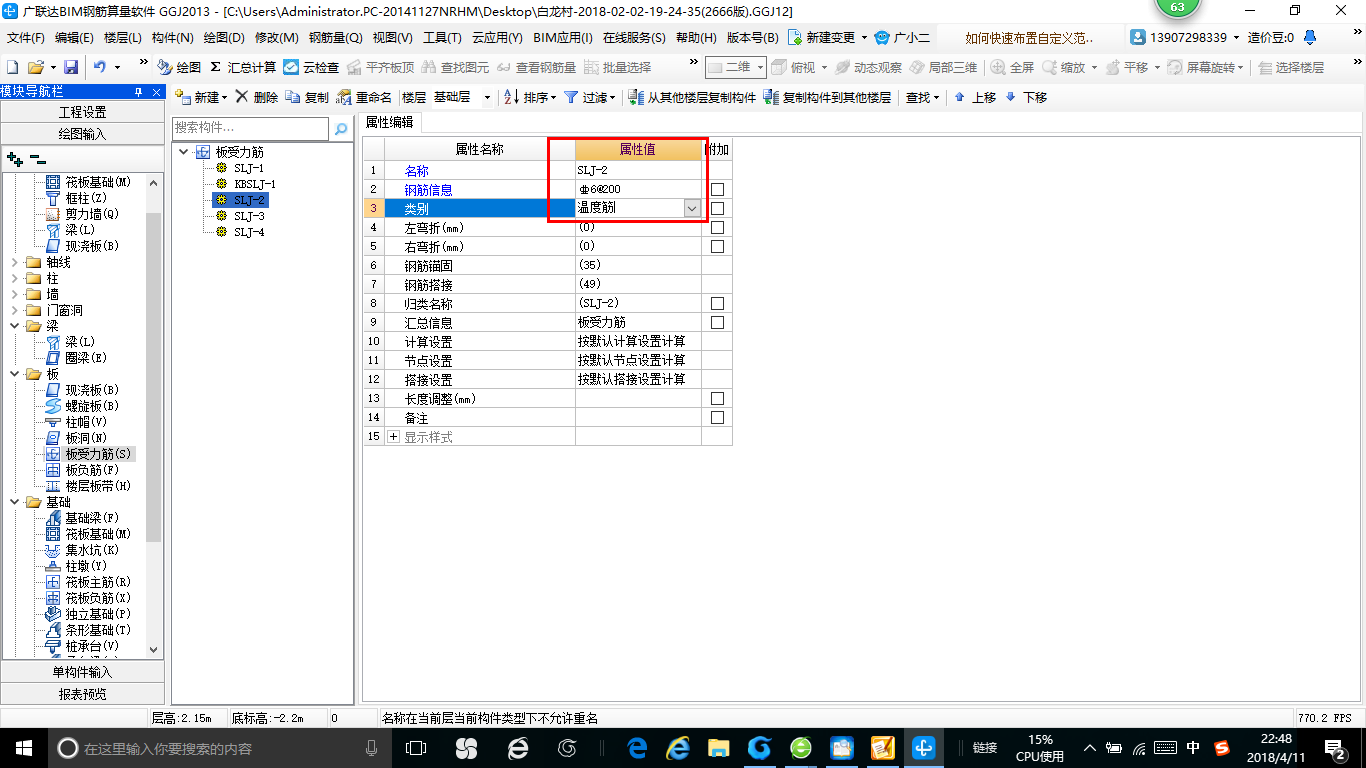Screen dimensions: 1366x768
Task: Open the 文件(F) menu
Action: [25, 38]
